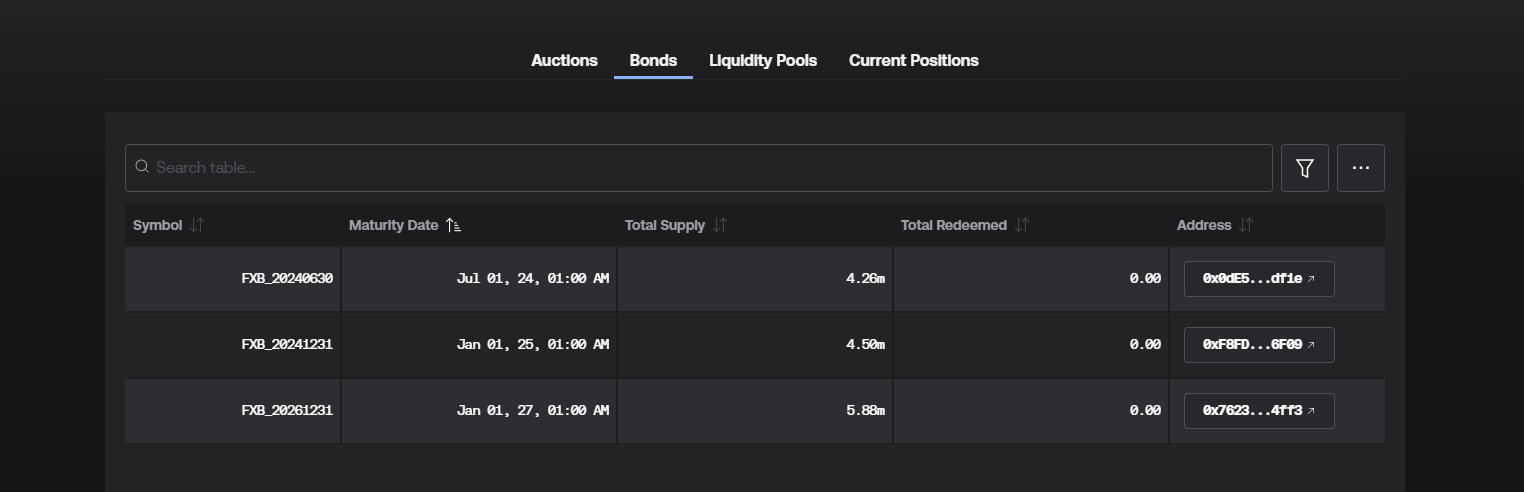Open the three-dot more options menu

tap(1360, 168)
